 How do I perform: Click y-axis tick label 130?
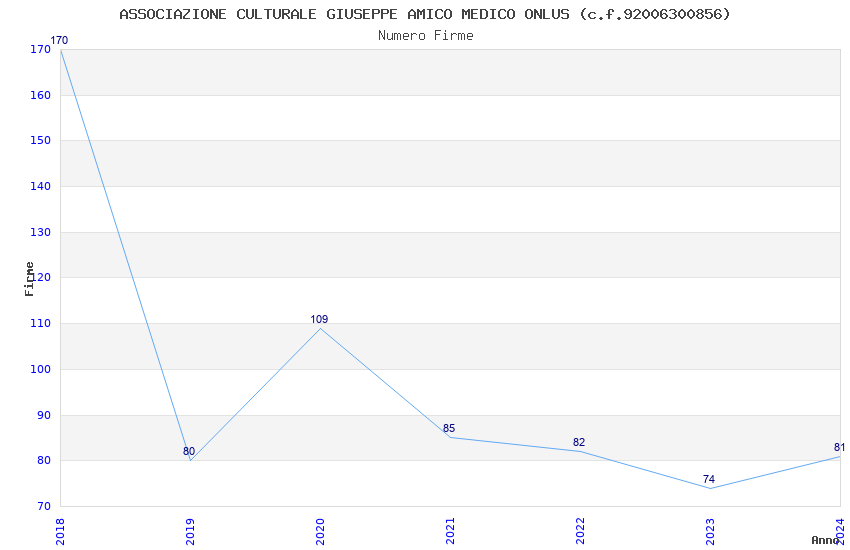(41, 232)
